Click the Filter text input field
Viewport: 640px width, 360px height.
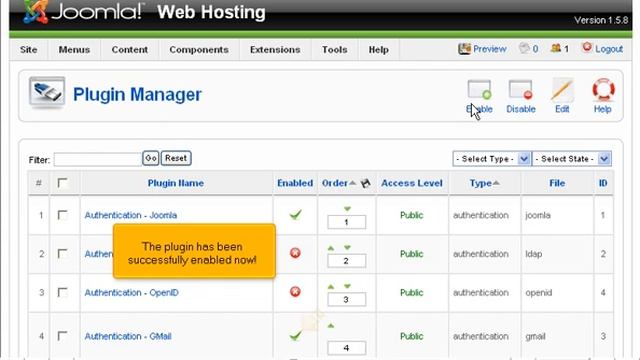point(98,159)
